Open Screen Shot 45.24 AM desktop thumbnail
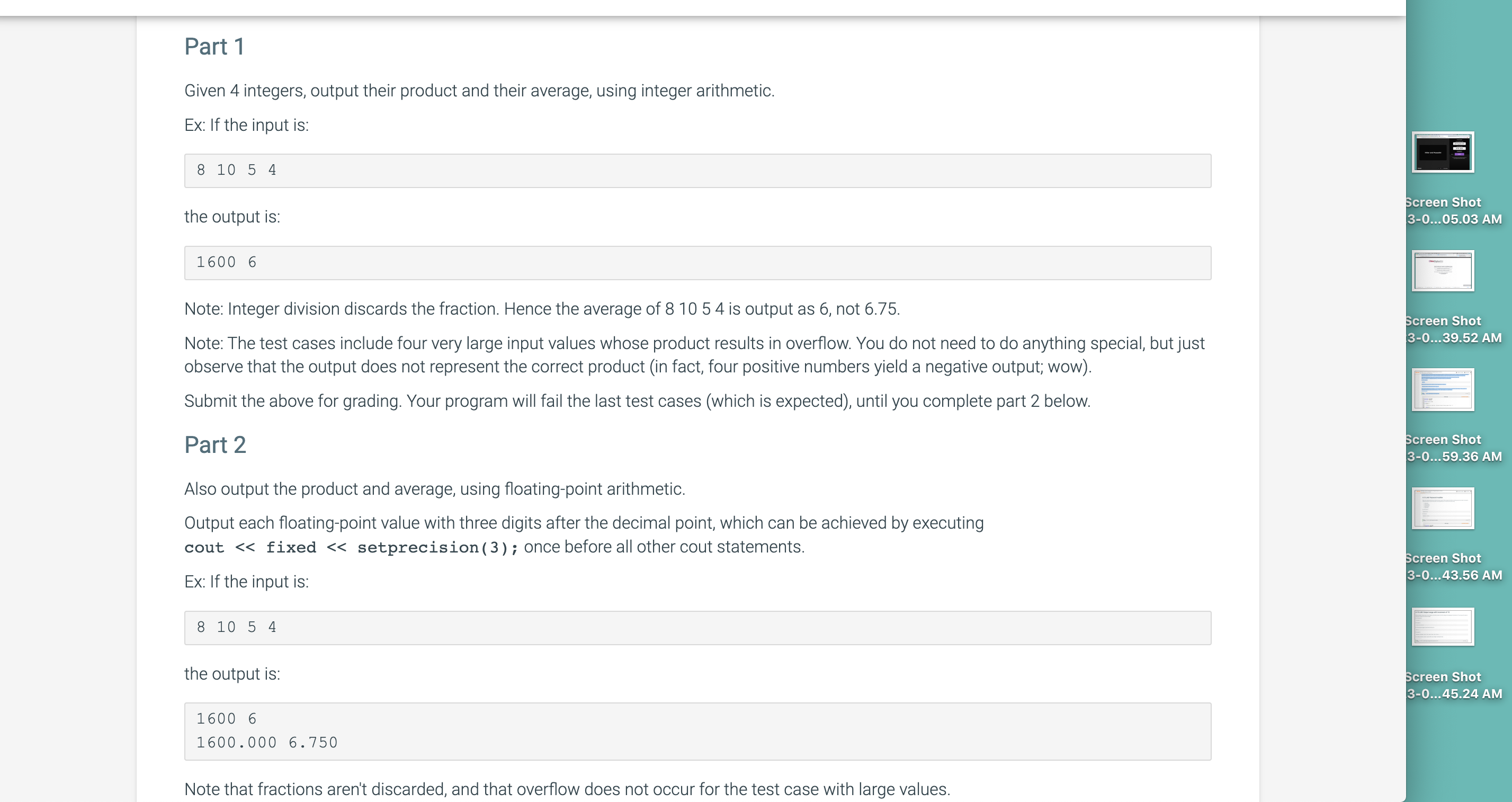Image resolution: width=1512 pixels, height=802 pixels. [x=1443, y=627]
